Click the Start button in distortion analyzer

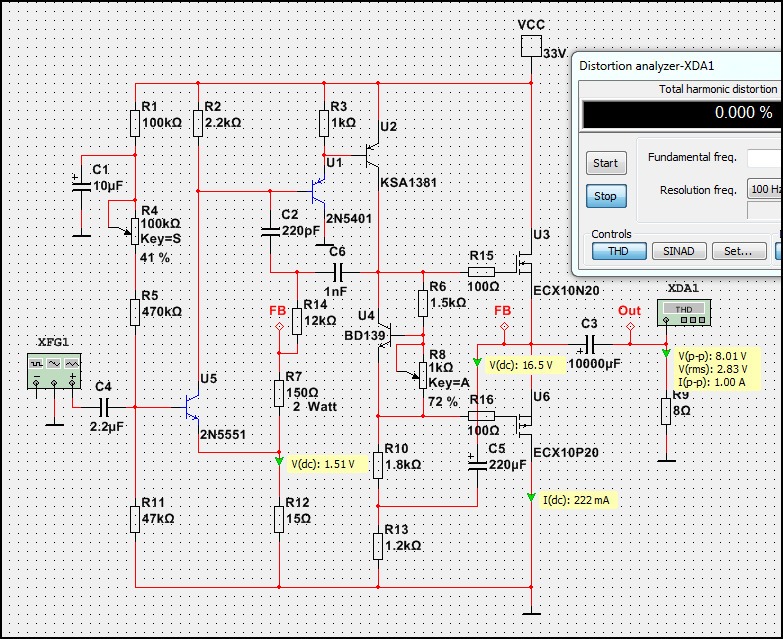point(606,163)
